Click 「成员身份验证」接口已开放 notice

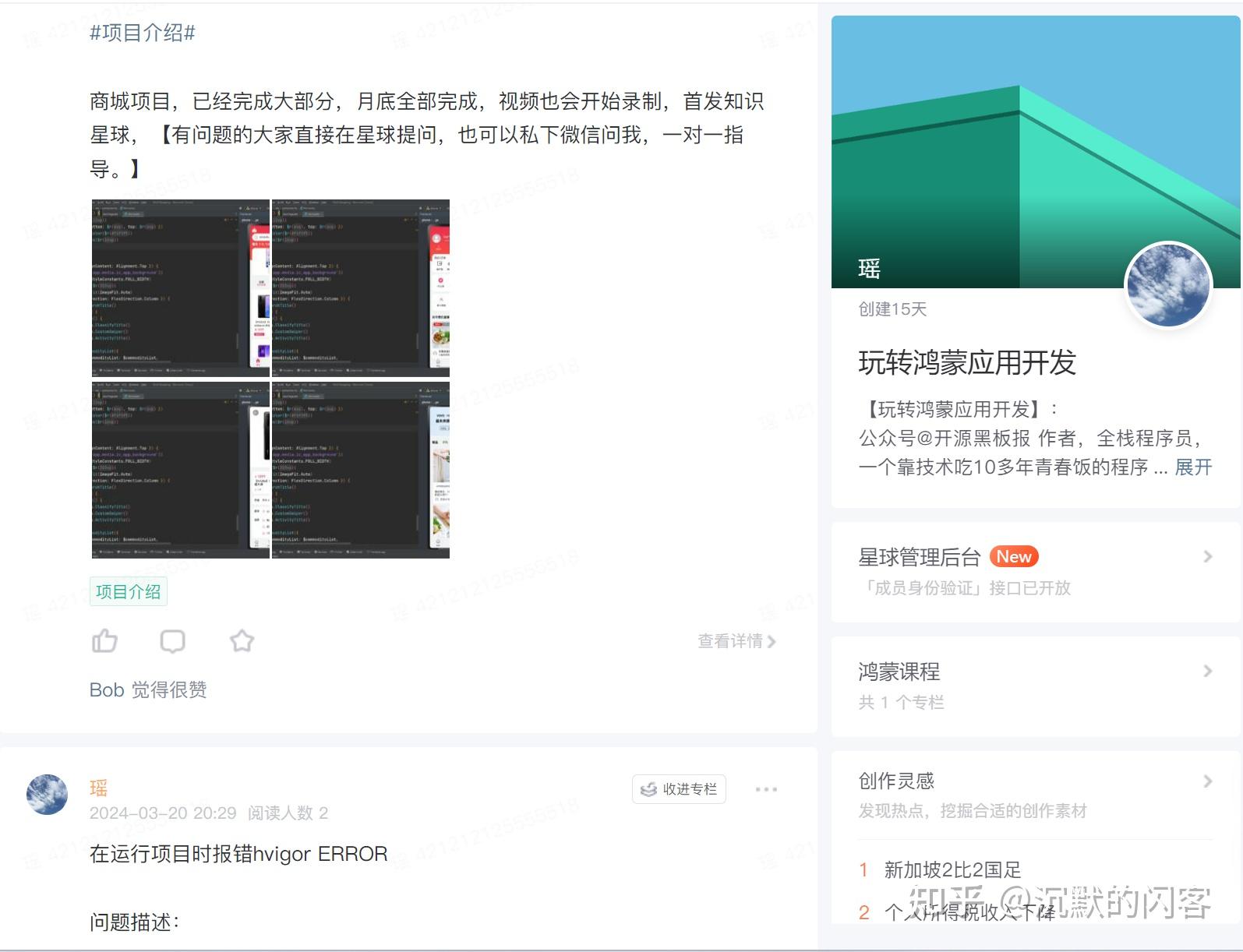965,588
